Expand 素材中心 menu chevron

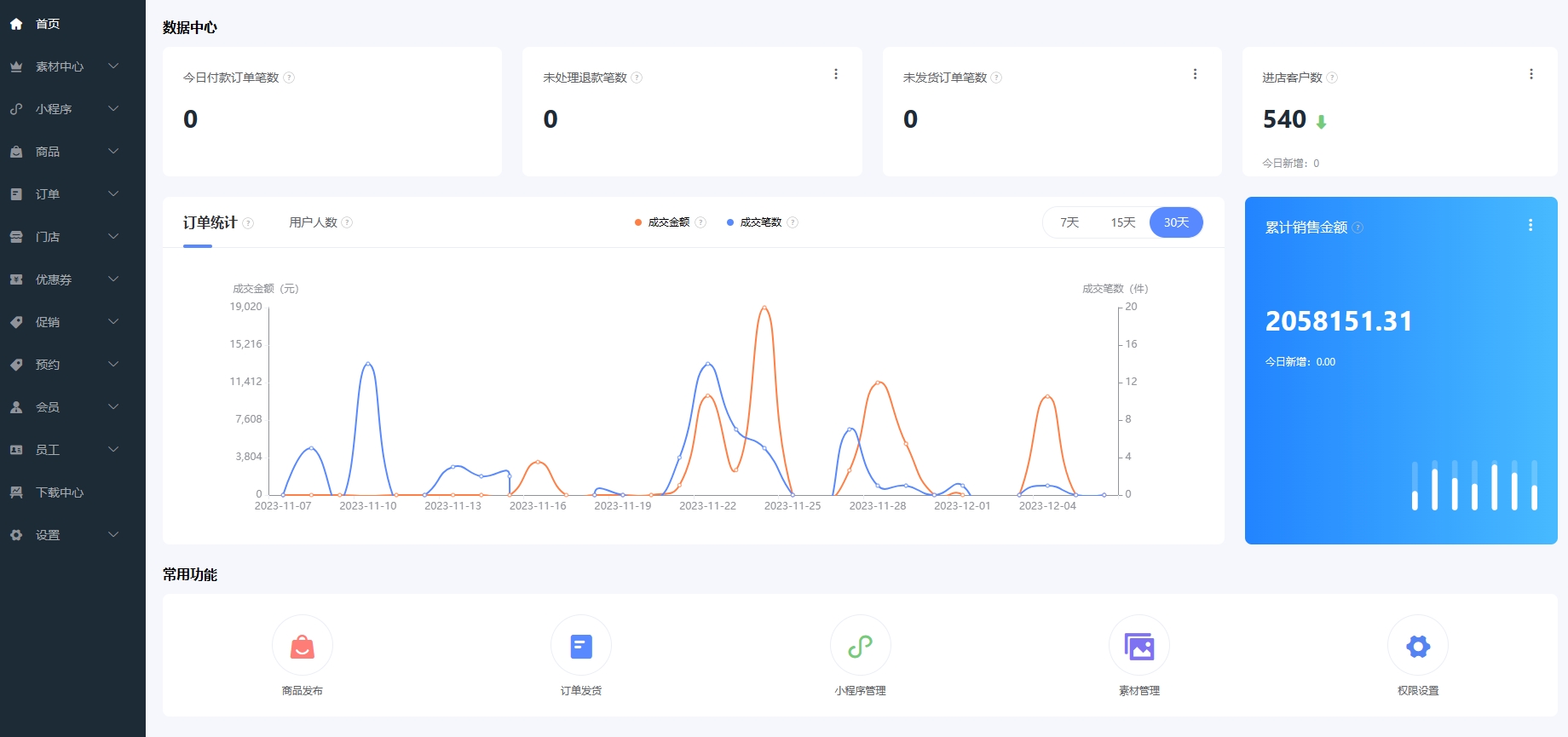[x=113, y=66]
